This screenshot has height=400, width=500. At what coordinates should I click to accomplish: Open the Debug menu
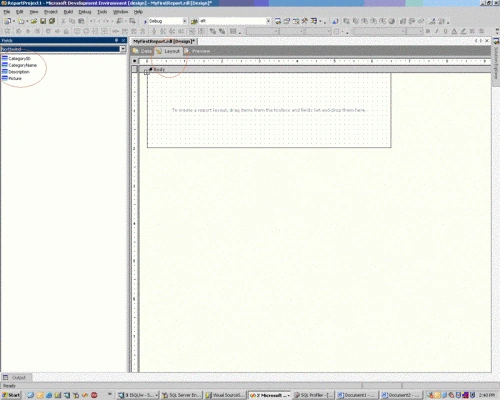pyautogui.click(x=85, y=12)
